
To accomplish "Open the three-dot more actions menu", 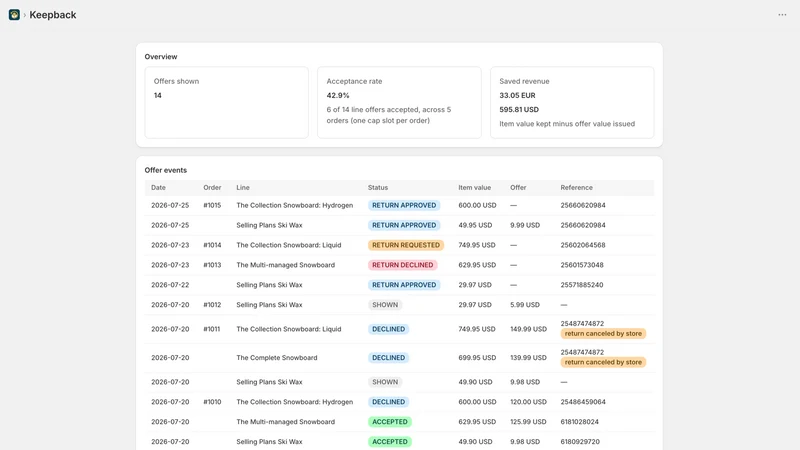I will [782, 15].
